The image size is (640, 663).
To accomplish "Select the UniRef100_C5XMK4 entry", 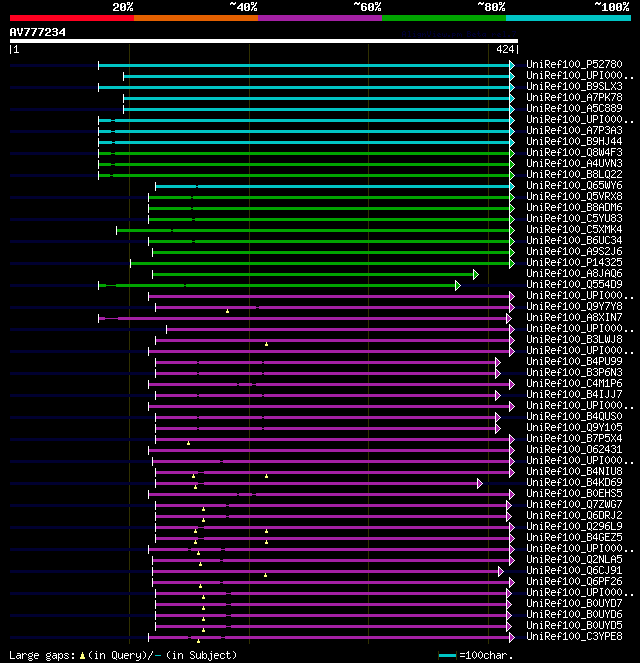I will coord(574,229).
